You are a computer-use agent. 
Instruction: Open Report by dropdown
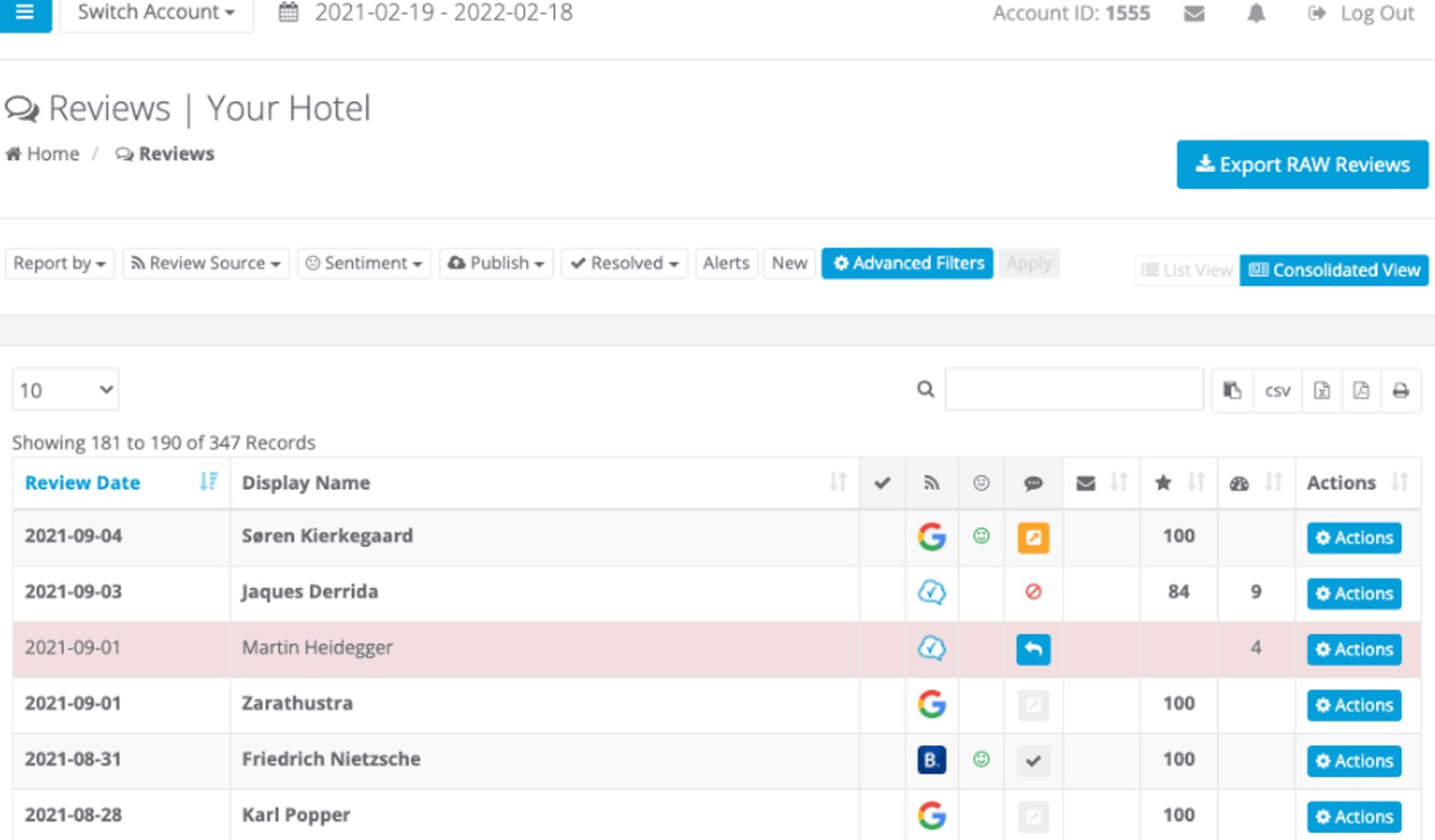coord(60,264)
